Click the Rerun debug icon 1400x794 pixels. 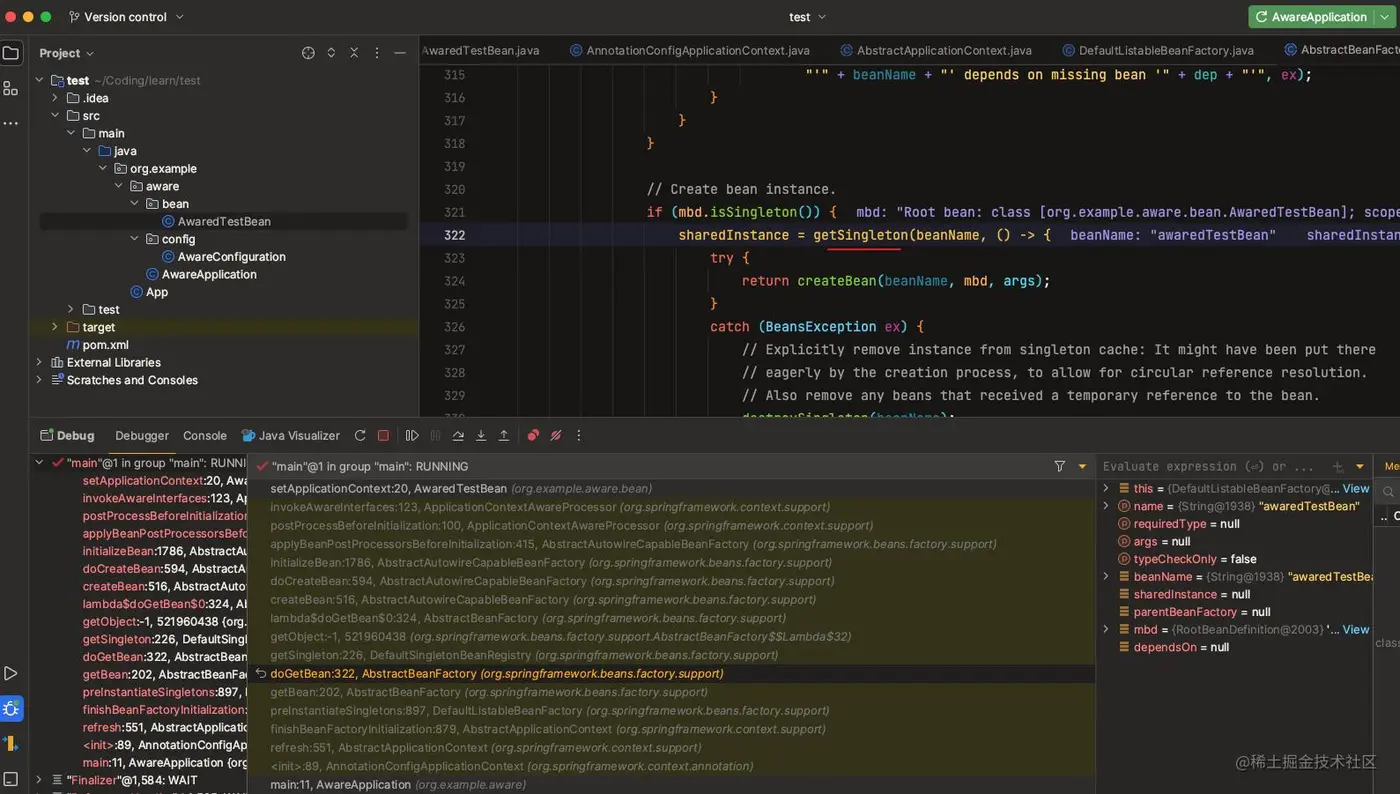coord(360,435)
